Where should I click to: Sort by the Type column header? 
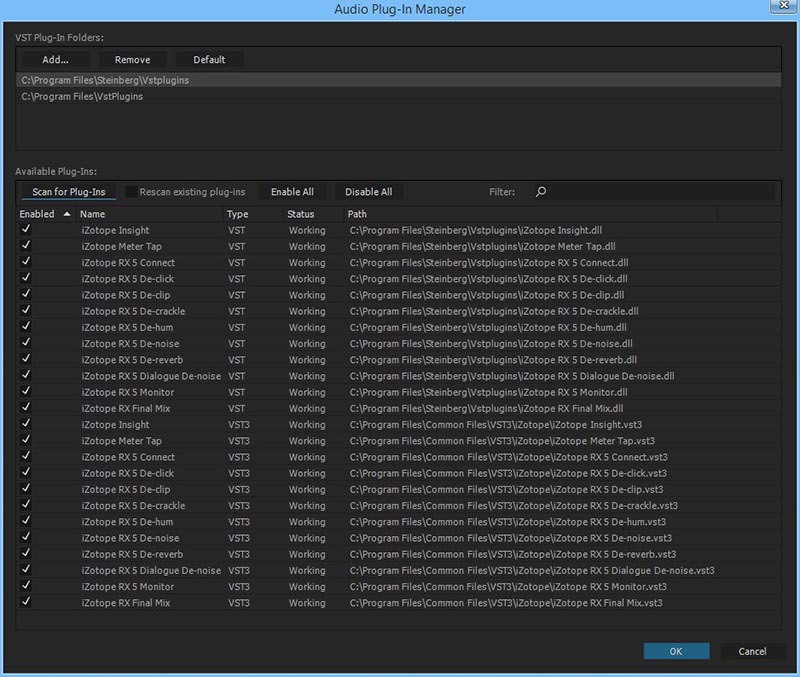pyautogui.click(x=254, y=214)
